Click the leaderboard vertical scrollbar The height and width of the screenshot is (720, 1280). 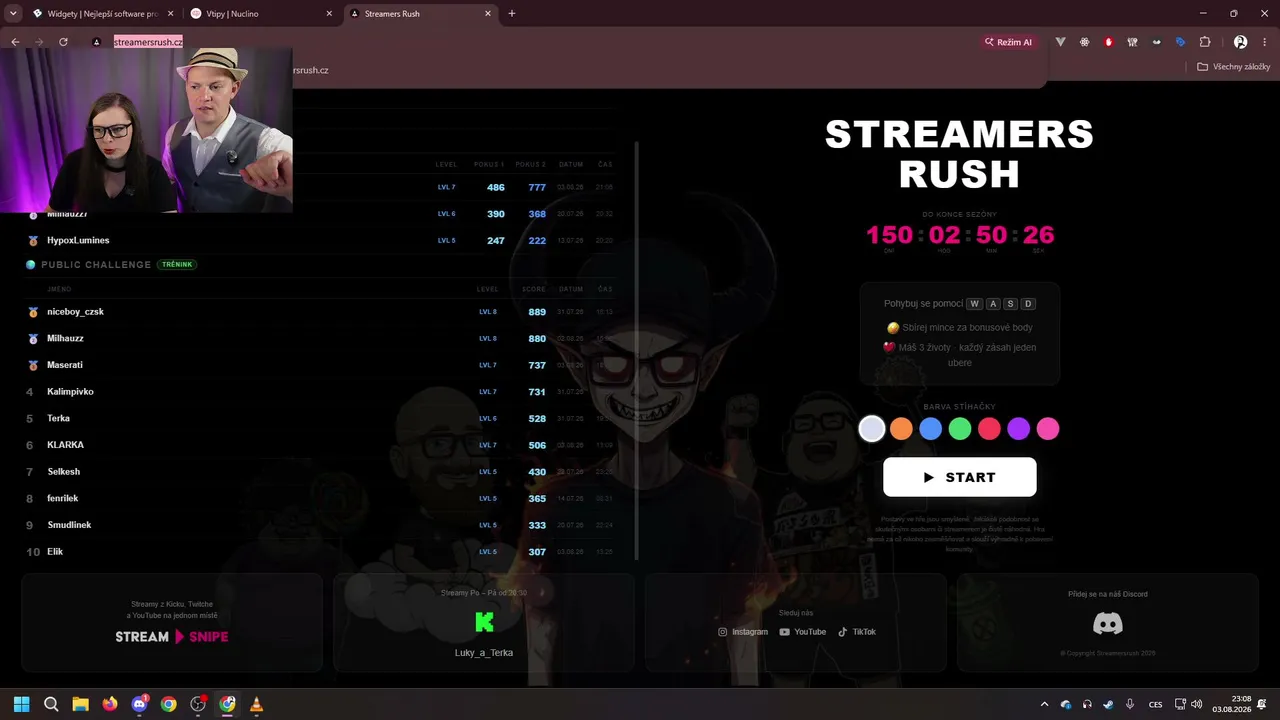coord(637,350)
